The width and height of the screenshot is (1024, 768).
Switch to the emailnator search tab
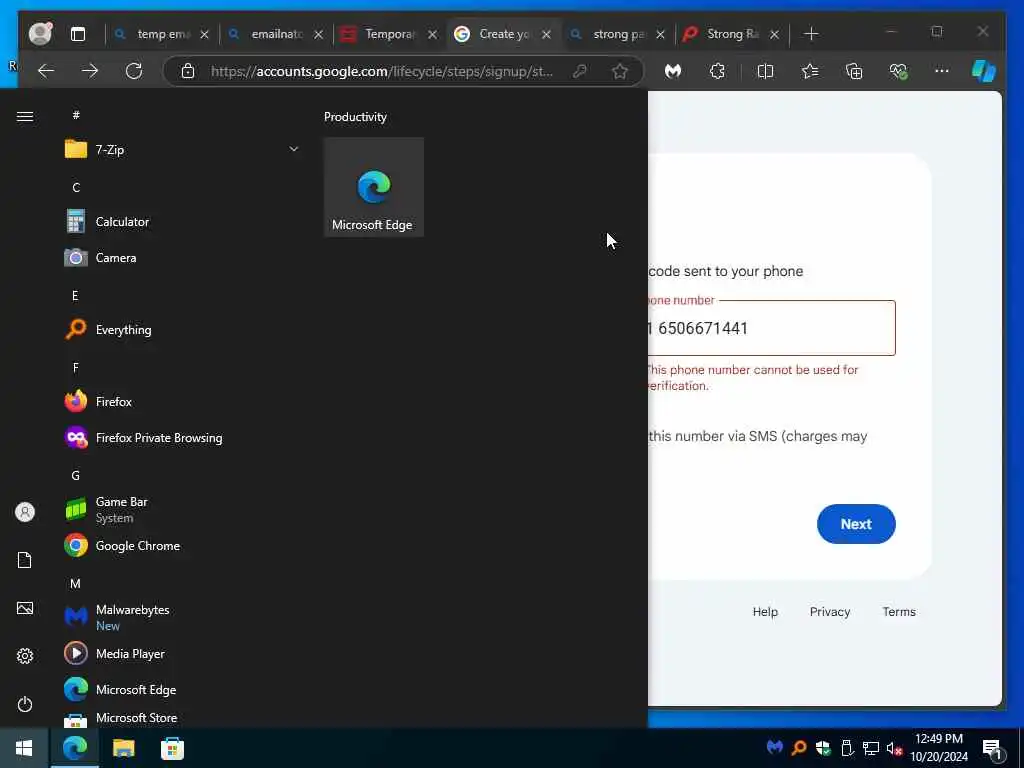(275, 34)
